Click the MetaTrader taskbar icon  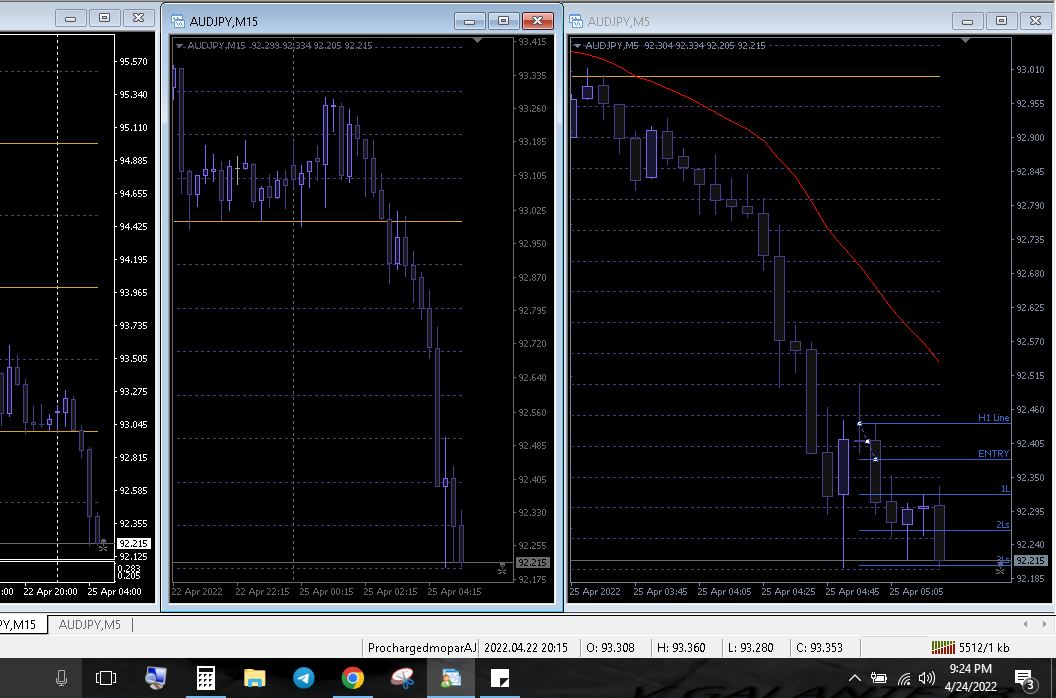(451, 678)
